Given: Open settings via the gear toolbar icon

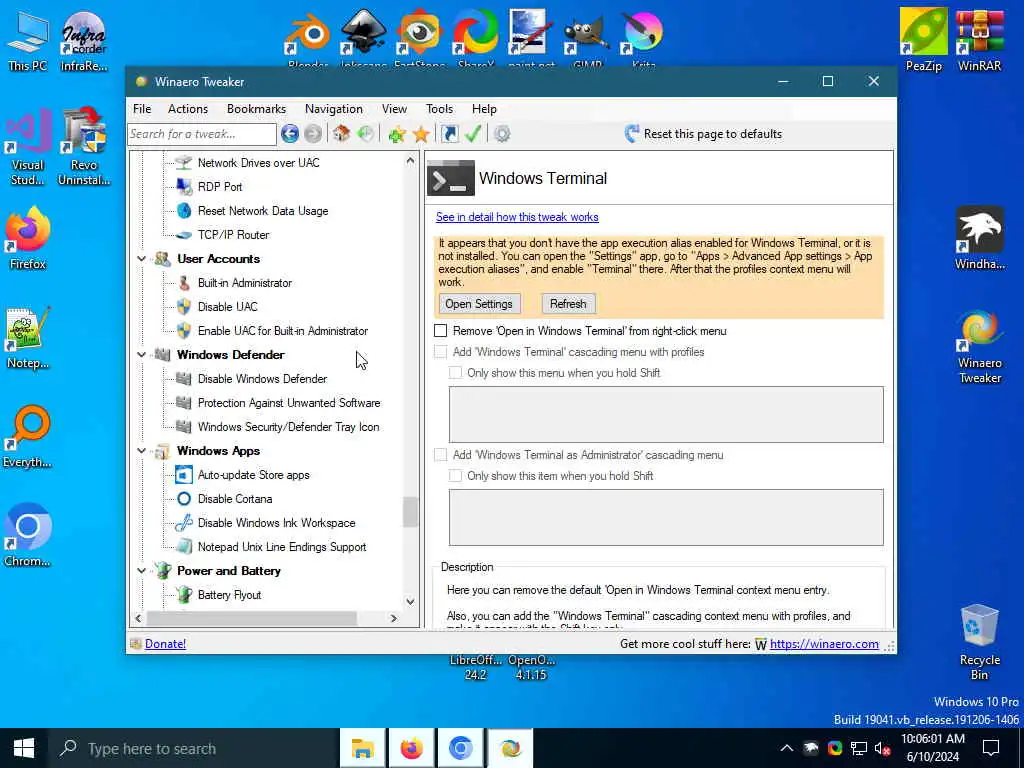Looking at the screenshot, I should [502, 134].
